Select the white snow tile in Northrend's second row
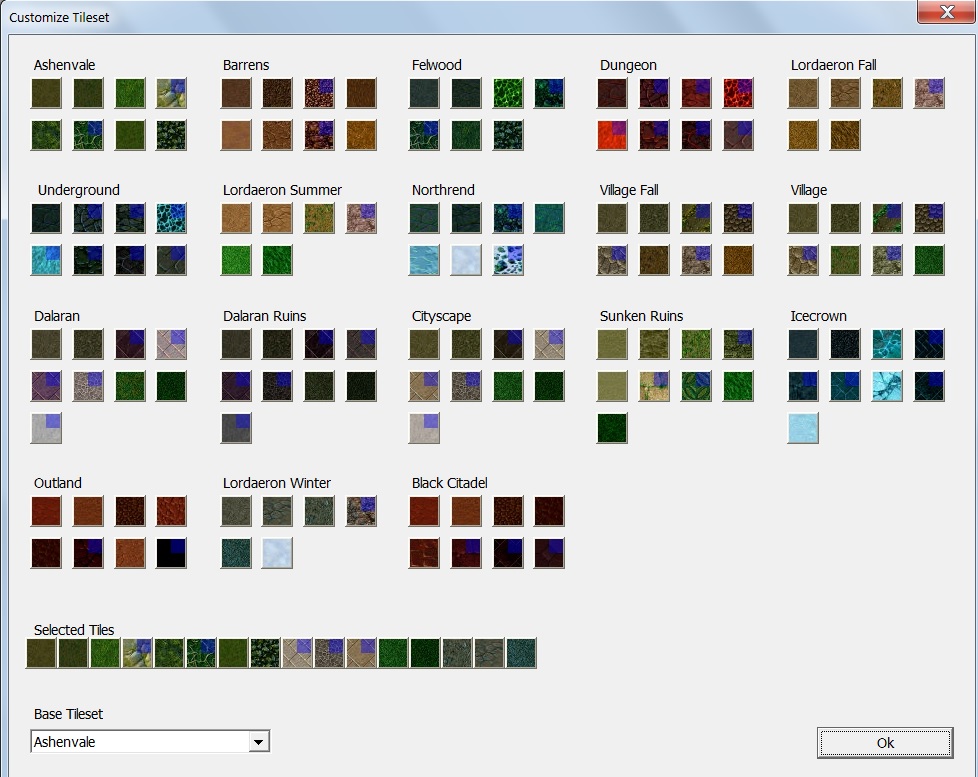 pyautogui.click(x=466, y=260)
